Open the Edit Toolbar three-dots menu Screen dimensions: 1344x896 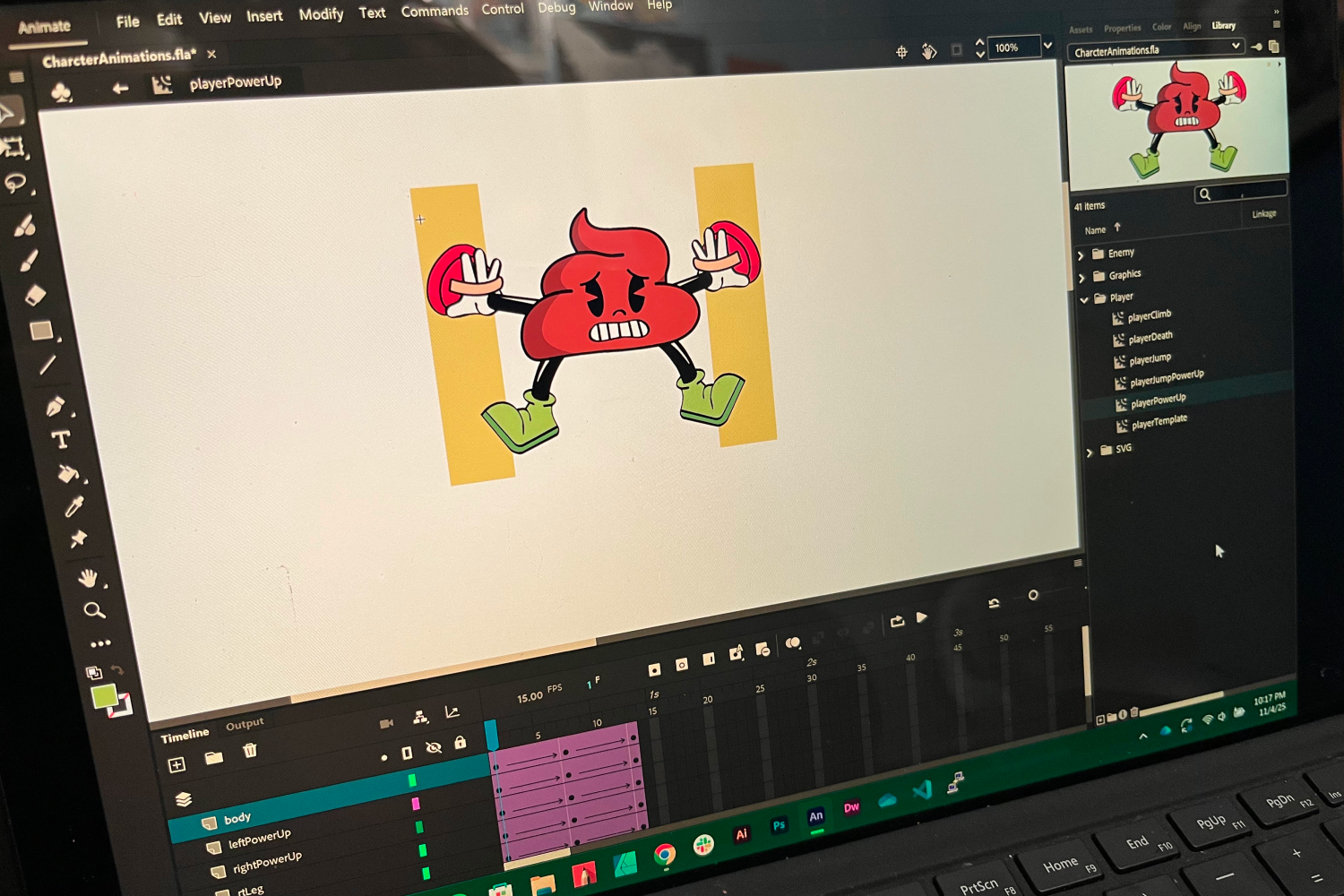tap(100, 643)
